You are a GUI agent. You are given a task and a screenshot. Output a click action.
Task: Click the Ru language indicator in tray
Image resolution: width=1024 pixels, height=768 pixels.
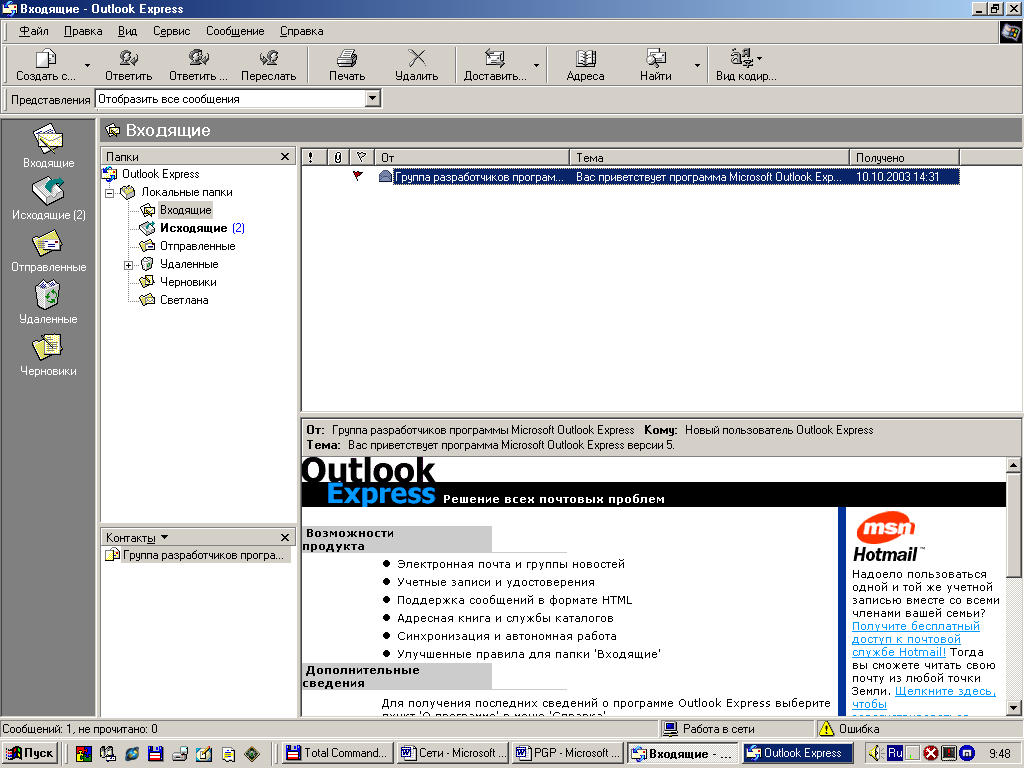(x=894, y=753)
